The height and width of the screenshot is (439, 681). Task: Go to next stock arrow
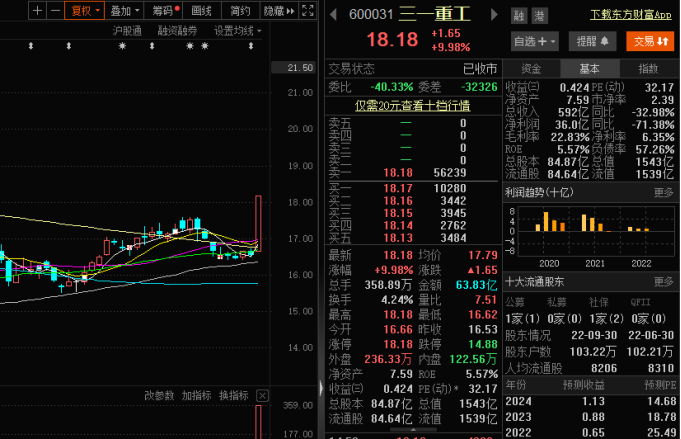(x=494, y=15)
